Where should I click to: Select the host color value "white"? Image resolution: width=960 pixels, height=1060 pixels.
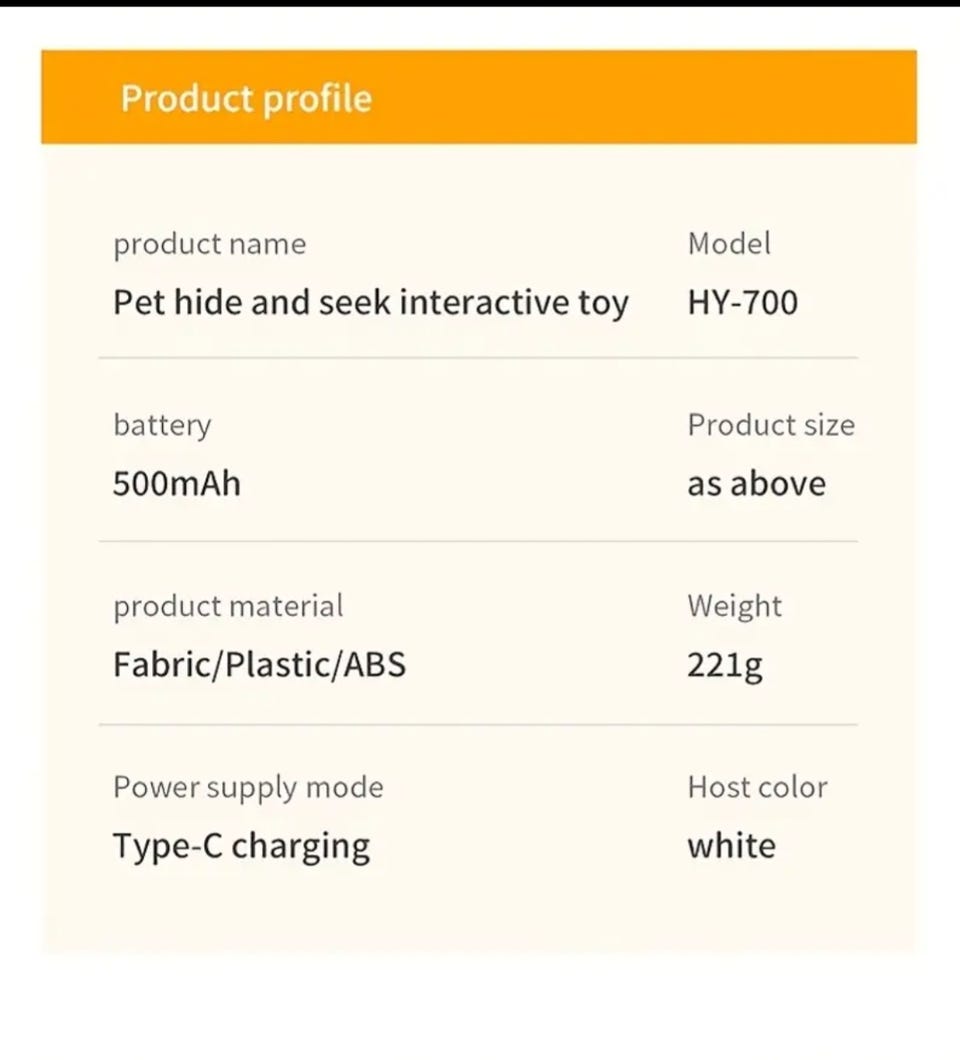[731, 846]
